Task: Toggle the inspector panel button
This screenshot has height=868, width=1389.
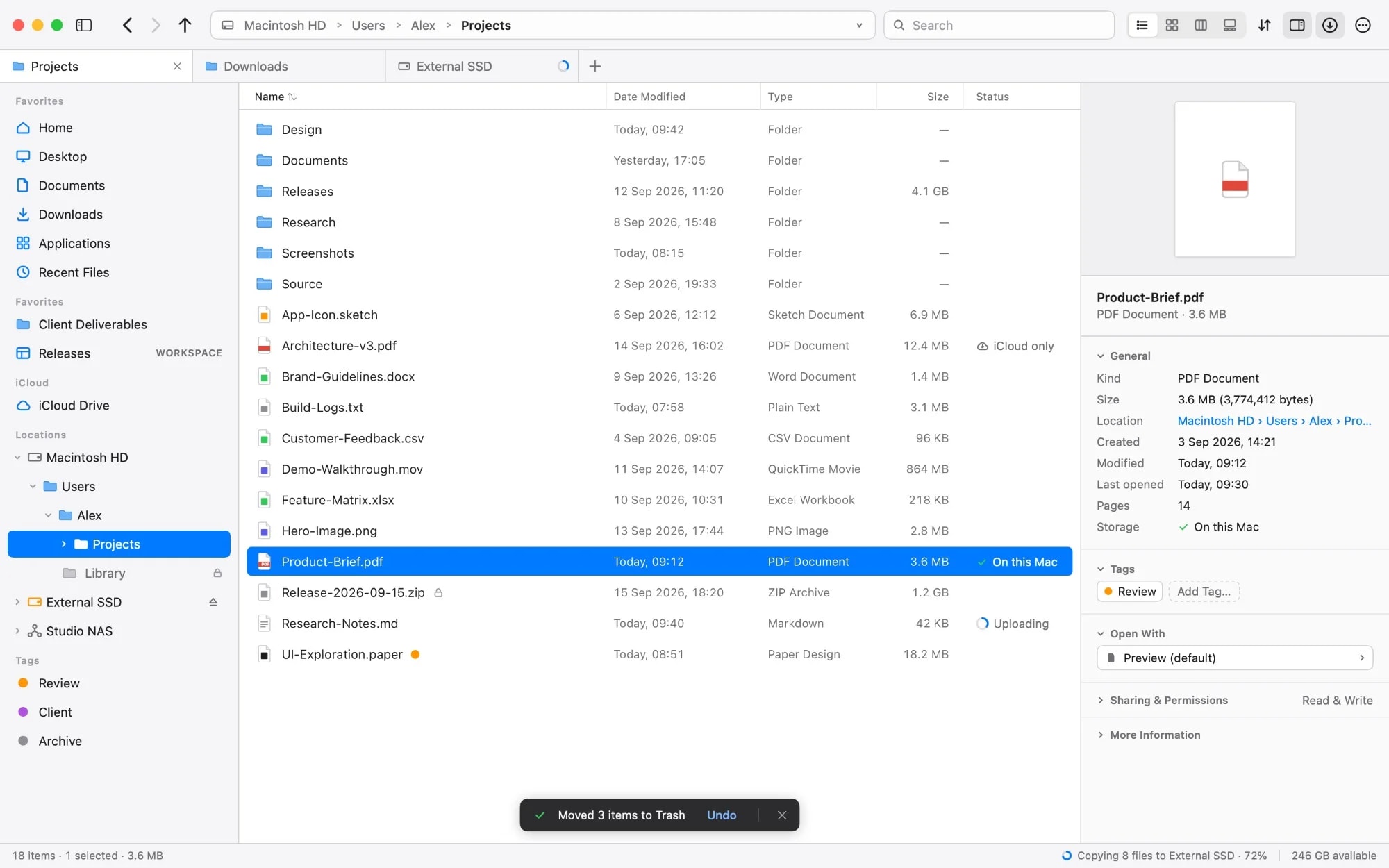Action: point(1297,25)
